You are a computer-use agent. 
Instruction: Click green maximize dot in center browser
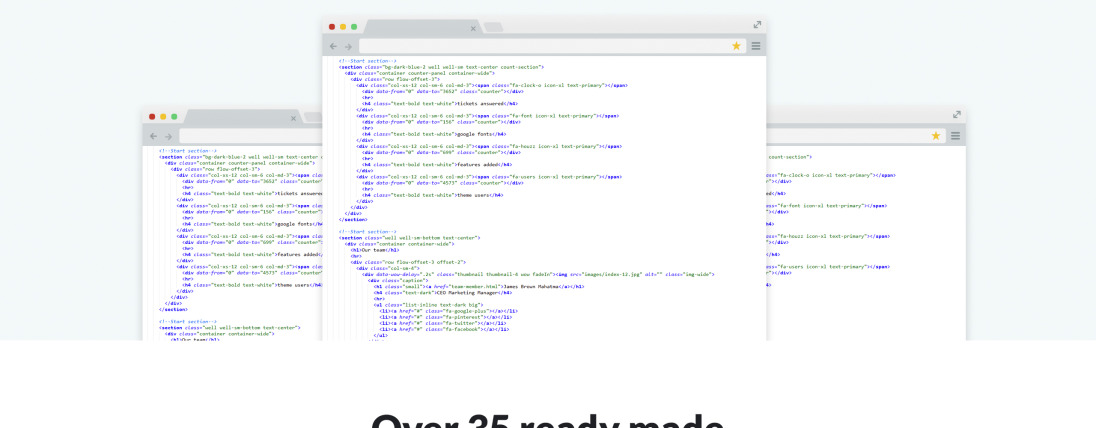(353, 26)
